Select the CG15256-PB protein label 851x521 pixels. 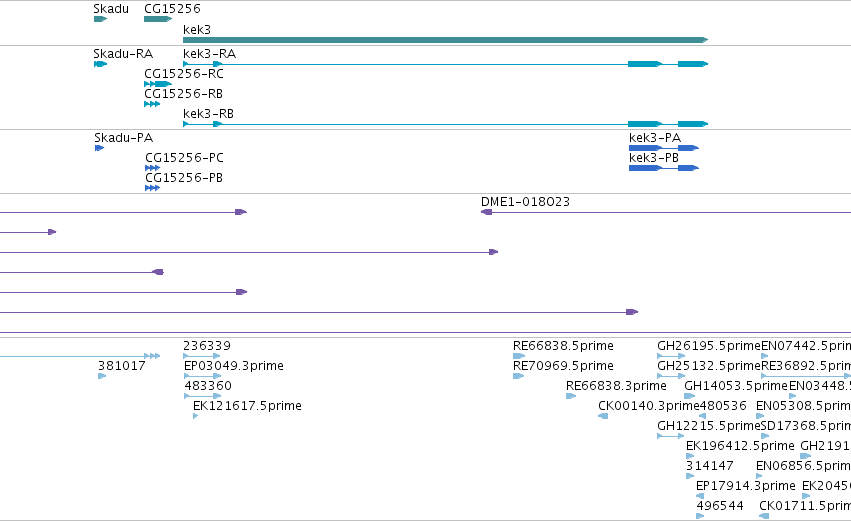pos(184,178)
